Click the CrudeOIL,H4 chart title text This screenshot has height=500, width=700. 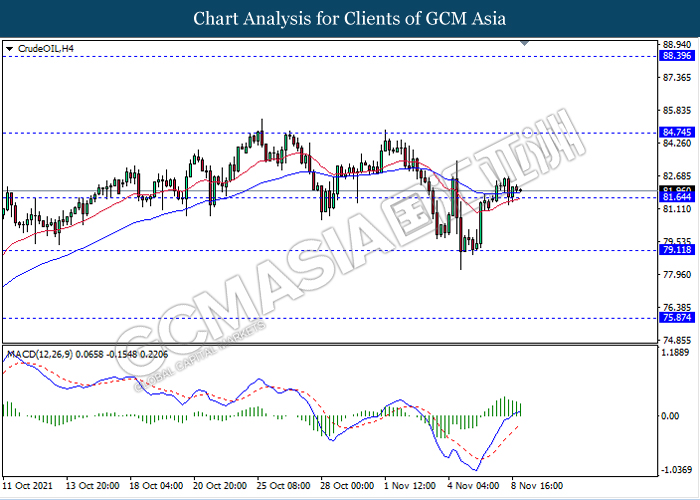point(46,49)
